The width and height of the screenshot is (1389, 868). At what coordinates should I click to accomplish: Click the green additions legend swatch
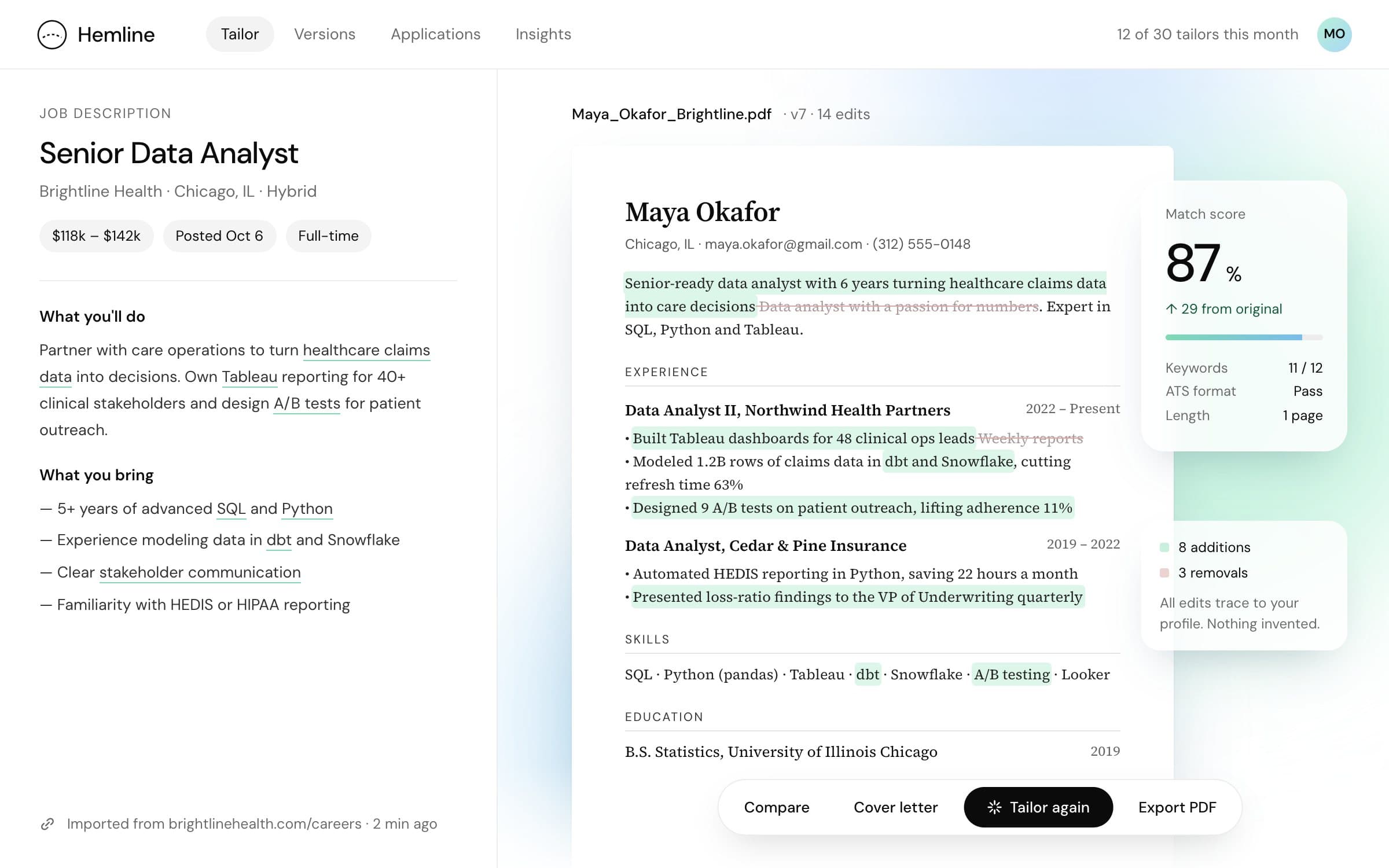pyautogui.click(x=1164, y=547)
